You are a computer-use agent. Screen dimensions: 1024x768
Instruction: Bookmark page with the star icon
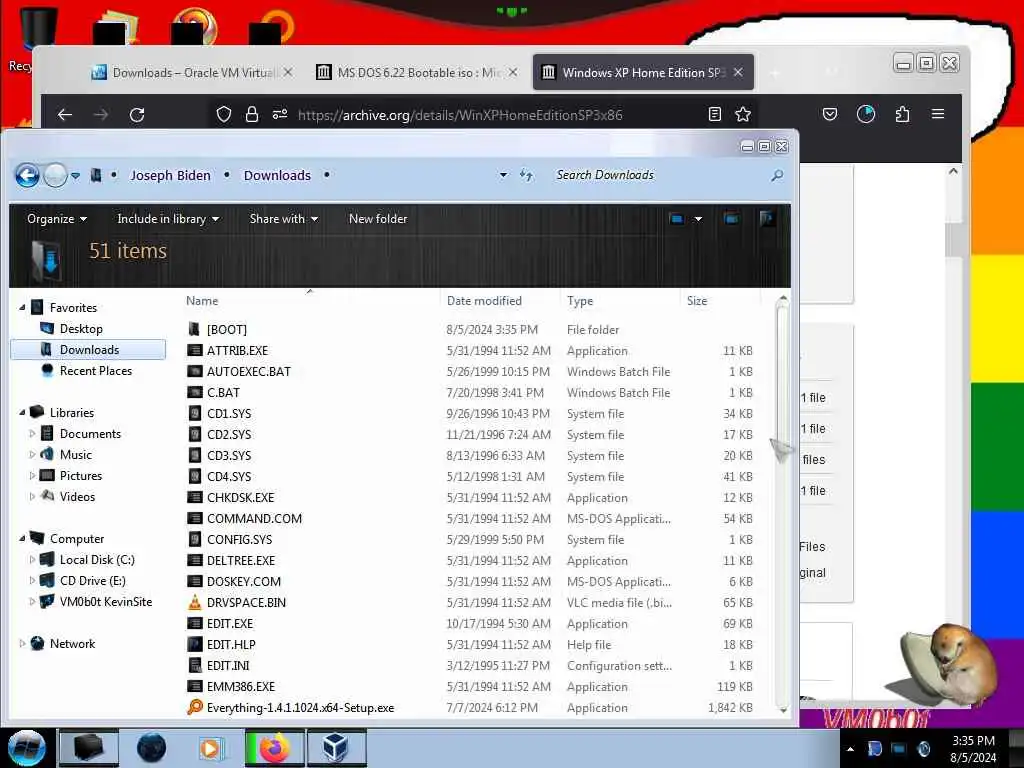point(743,114)
